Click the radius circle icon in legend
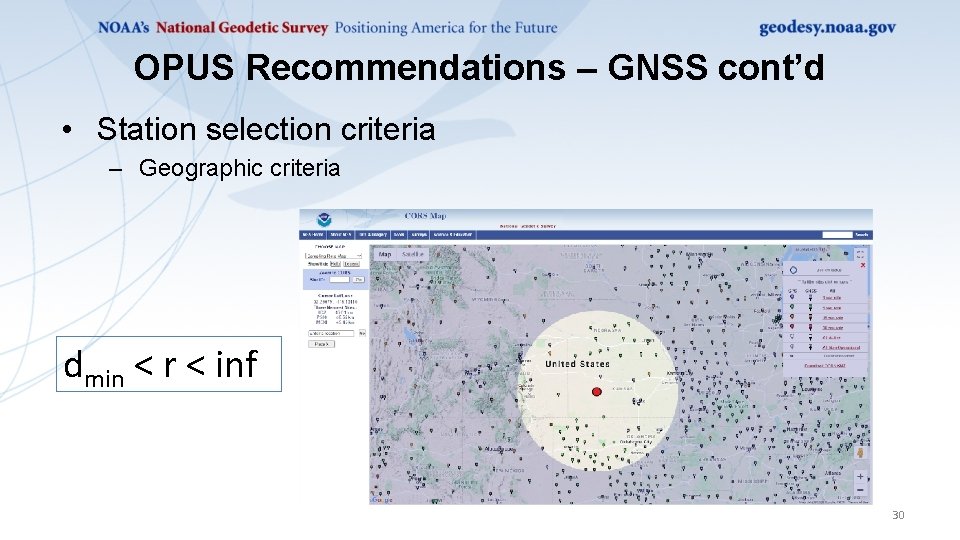960x540 pixels. click(793, 270)
